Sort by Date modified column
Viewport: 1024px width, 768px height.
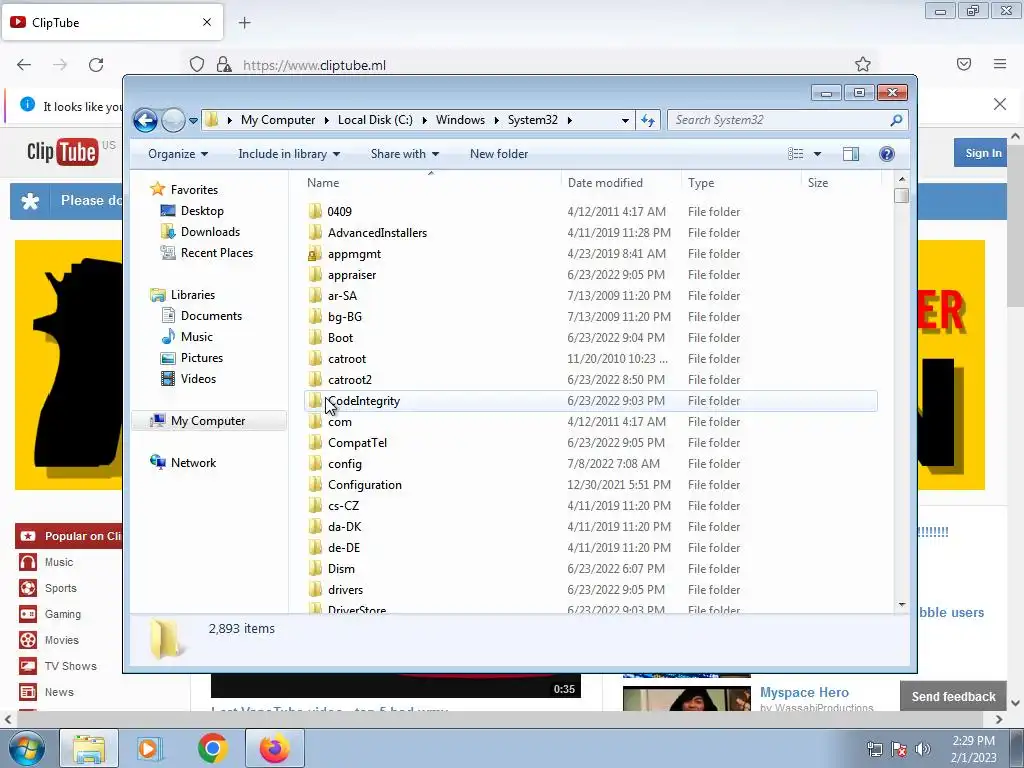[620, 183]
